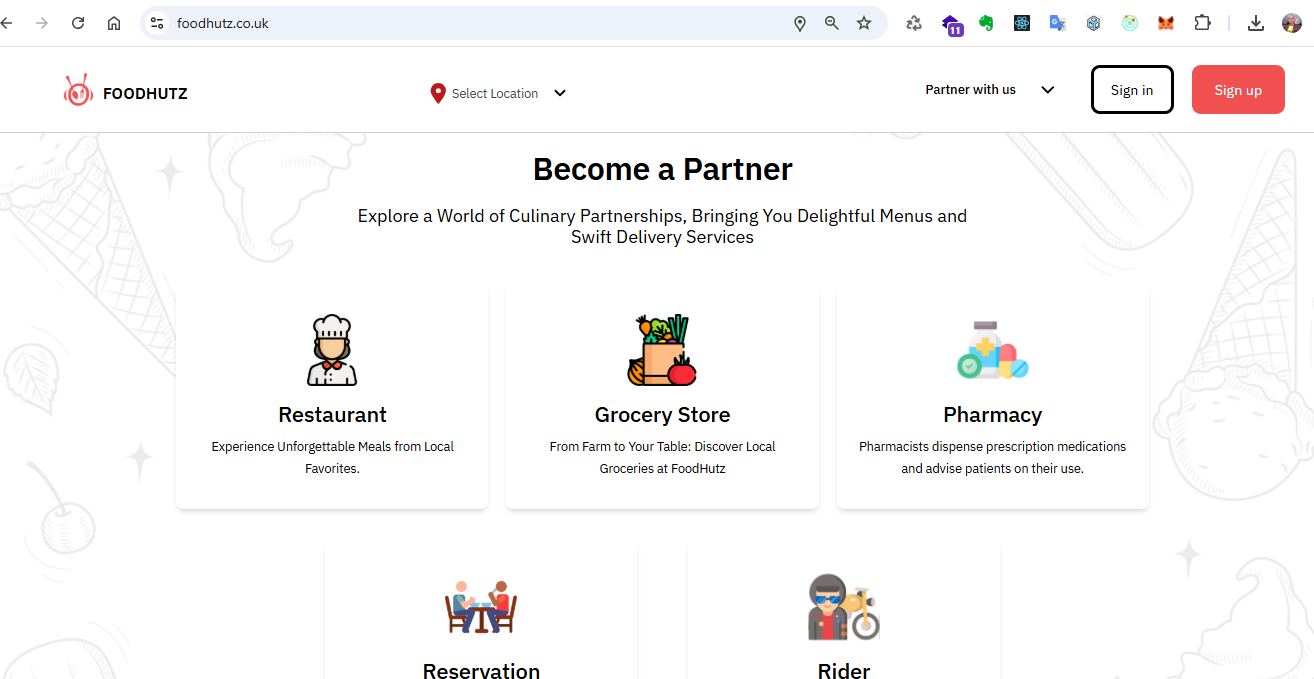Click the Restaurant chef icon

(332, 350)
